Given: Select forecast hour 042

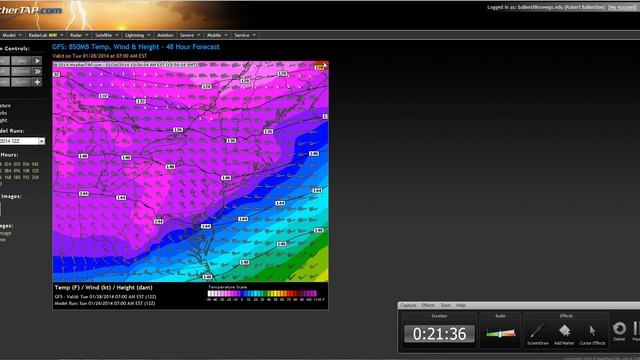Looking at the screenshot, I should 35,164.
